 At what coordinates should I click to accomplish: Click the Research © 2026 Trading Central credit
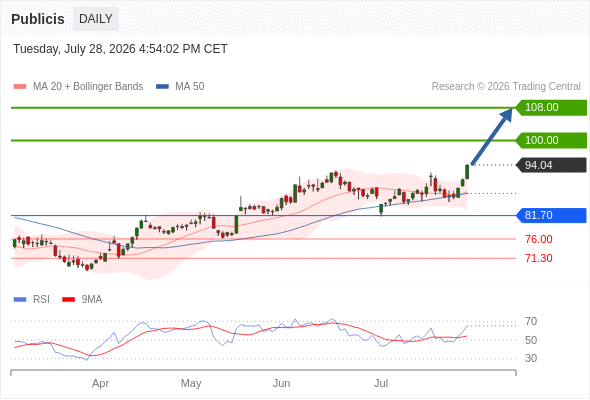(506, 87)
